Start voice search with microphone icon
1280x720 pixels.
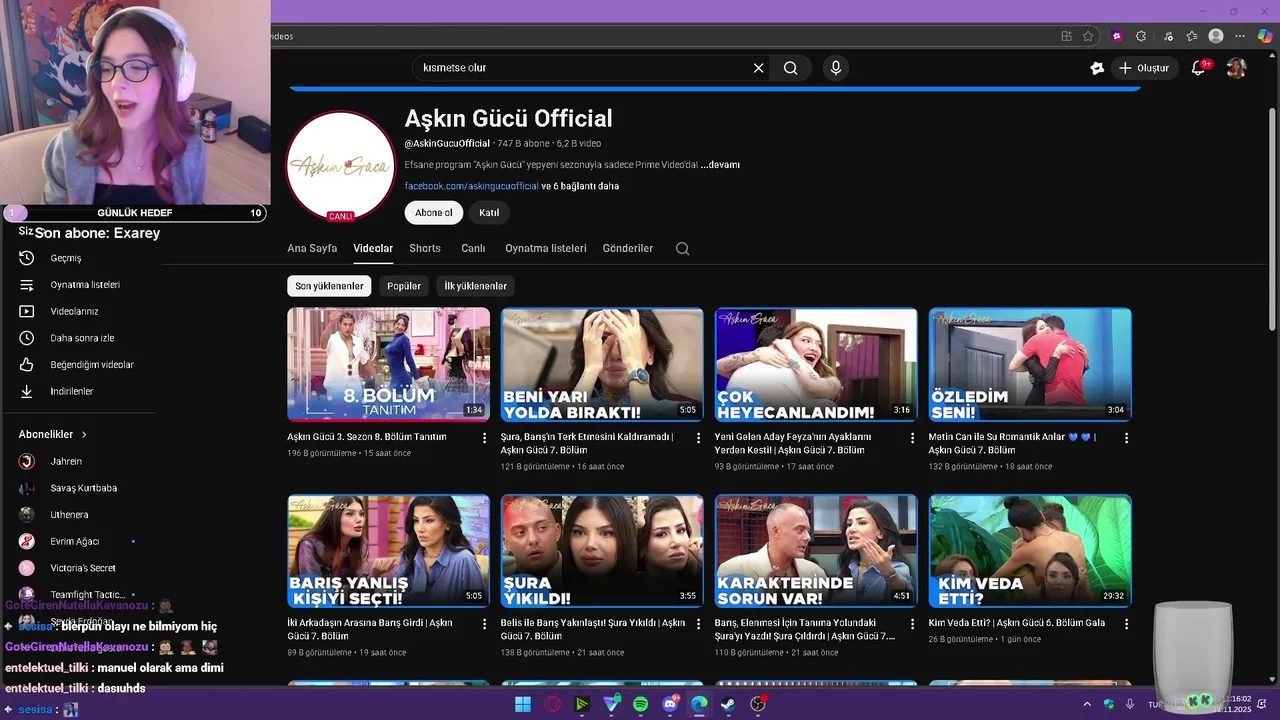tap(836, 68)
